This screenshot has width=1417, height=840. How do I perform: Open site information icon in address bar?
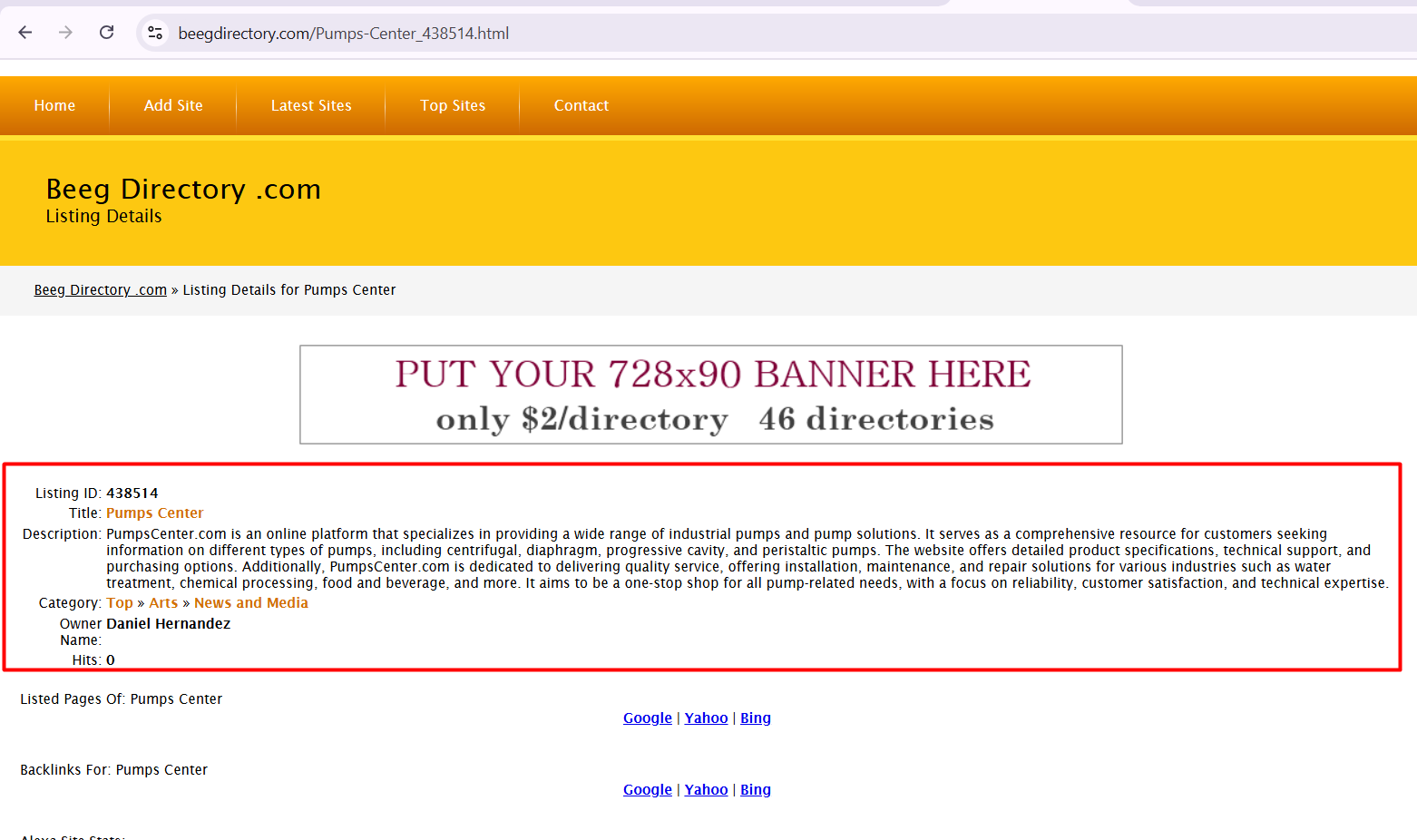tap(155, 33)
